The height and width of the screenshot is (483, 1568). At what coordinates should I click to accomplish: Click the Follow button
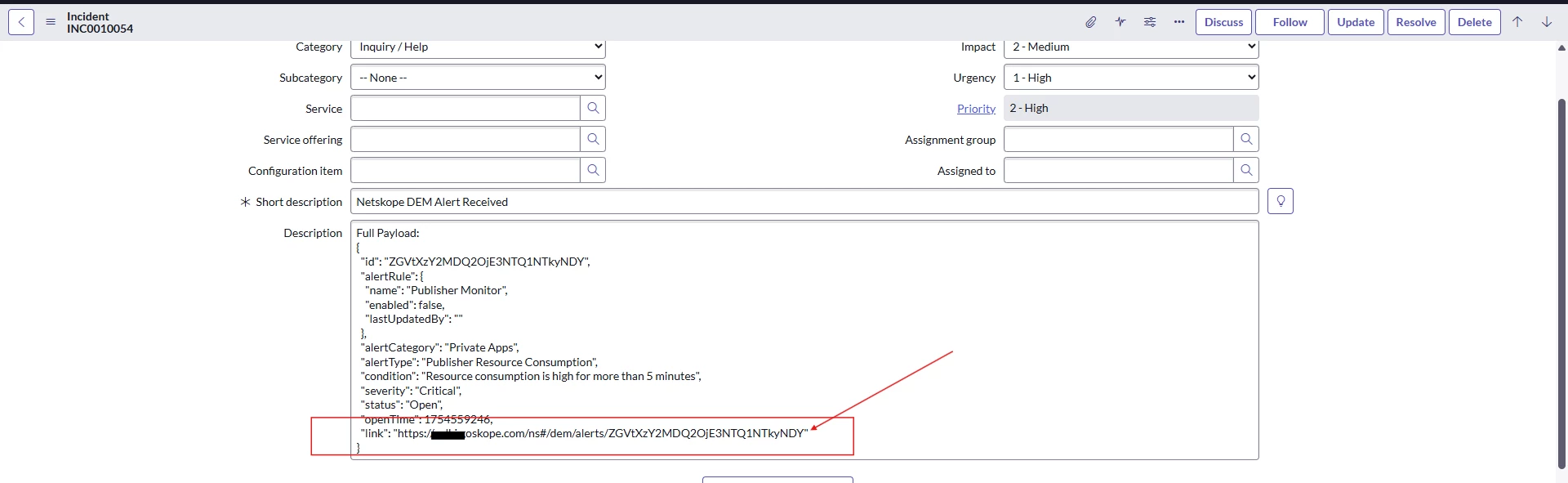[x=1290, y=22]
